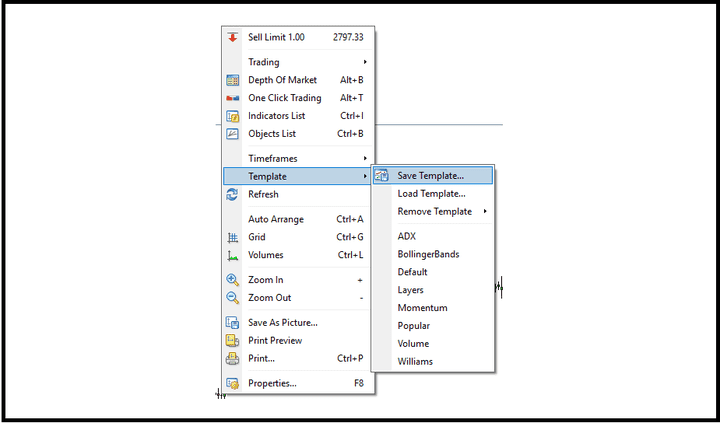
Task: Click the Depth Of Market icon
Action: (x=232, y=80)
